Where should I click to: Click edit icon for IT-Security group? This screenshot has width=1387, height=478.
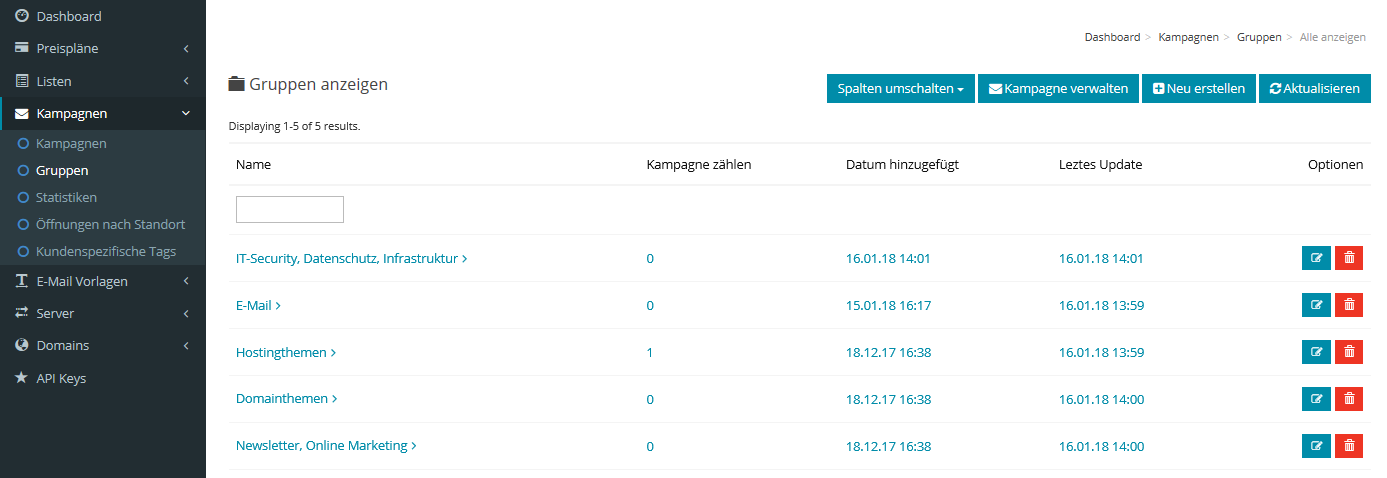(1316, 258)
